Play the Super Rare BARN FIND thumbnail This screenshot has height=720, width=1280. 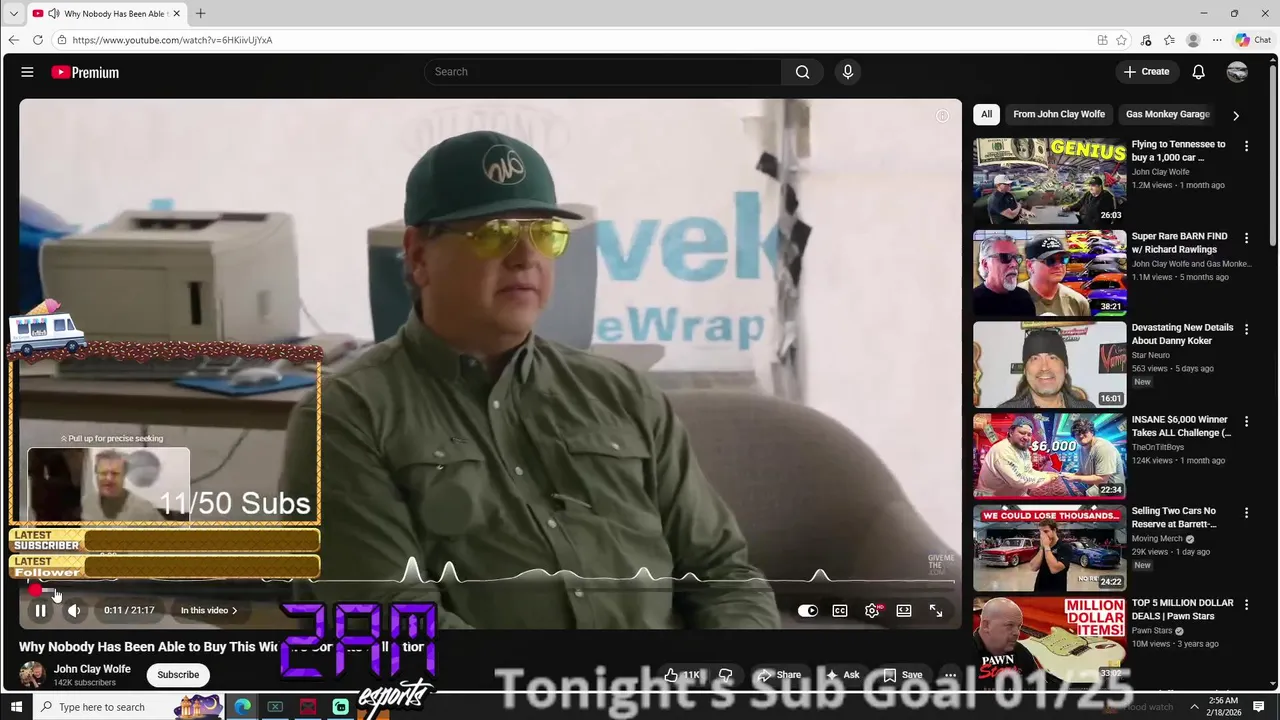coord(1050,273)
